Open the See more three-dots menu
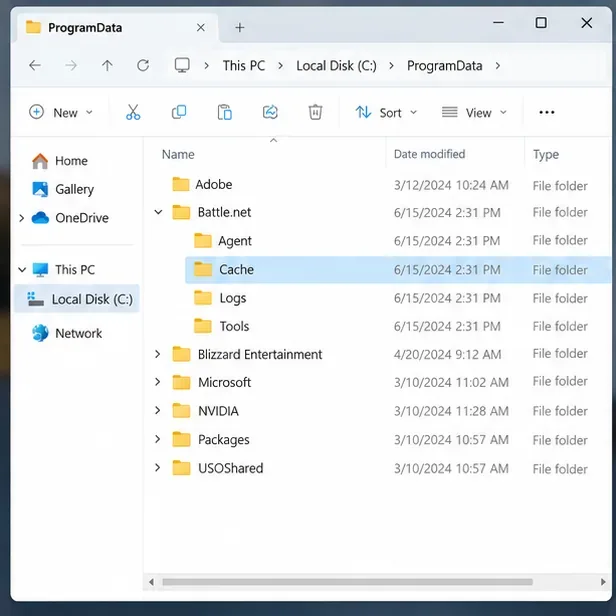 (x=546, y=112)
